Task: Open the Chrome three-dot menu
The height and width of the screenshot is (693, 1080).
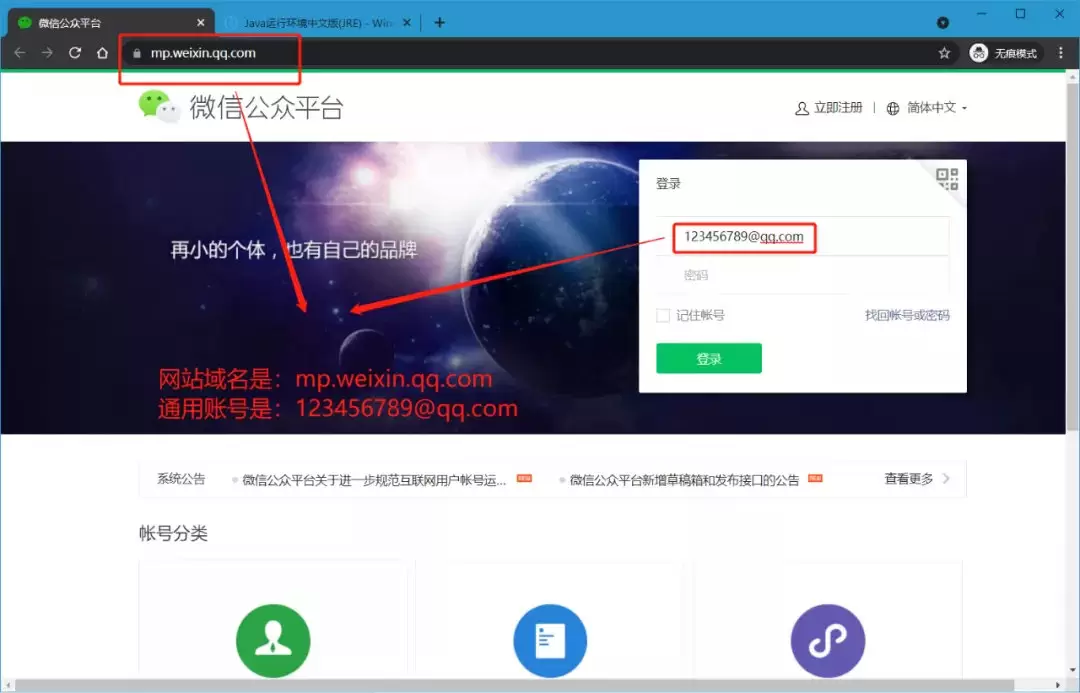Action: (x=1061, y=53)
